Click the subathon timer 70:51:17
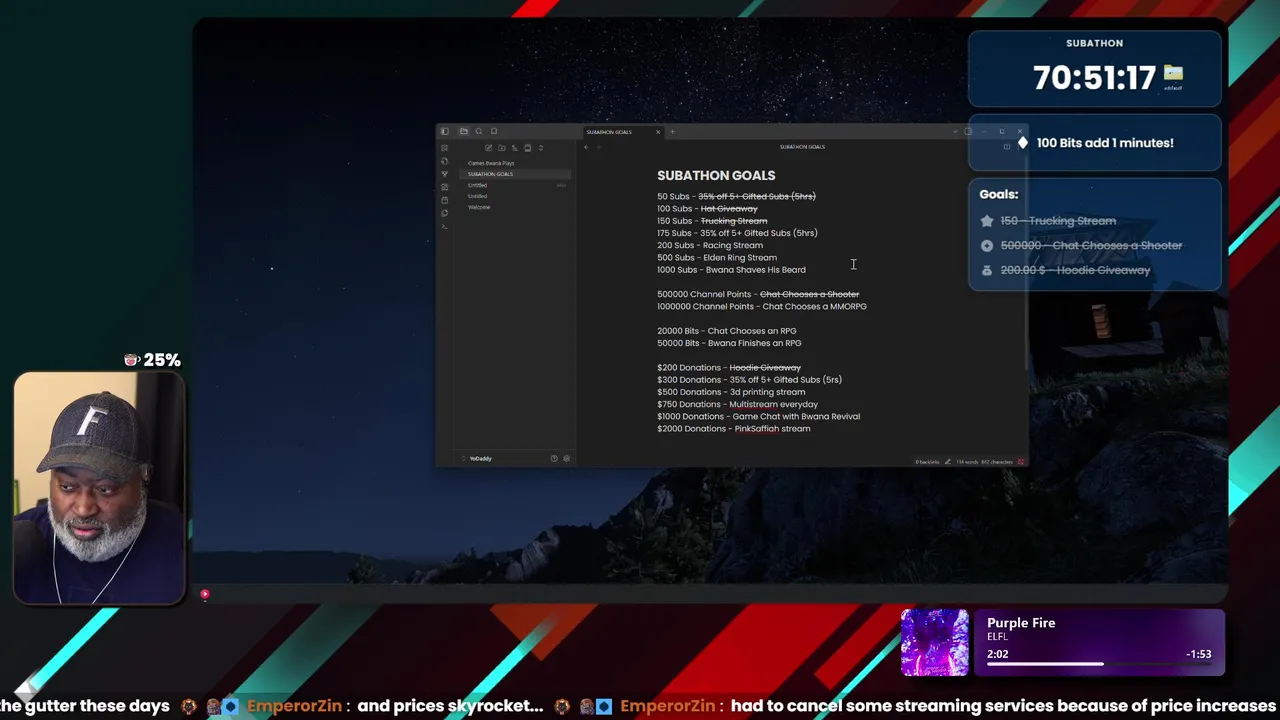 pos(1094,78)
